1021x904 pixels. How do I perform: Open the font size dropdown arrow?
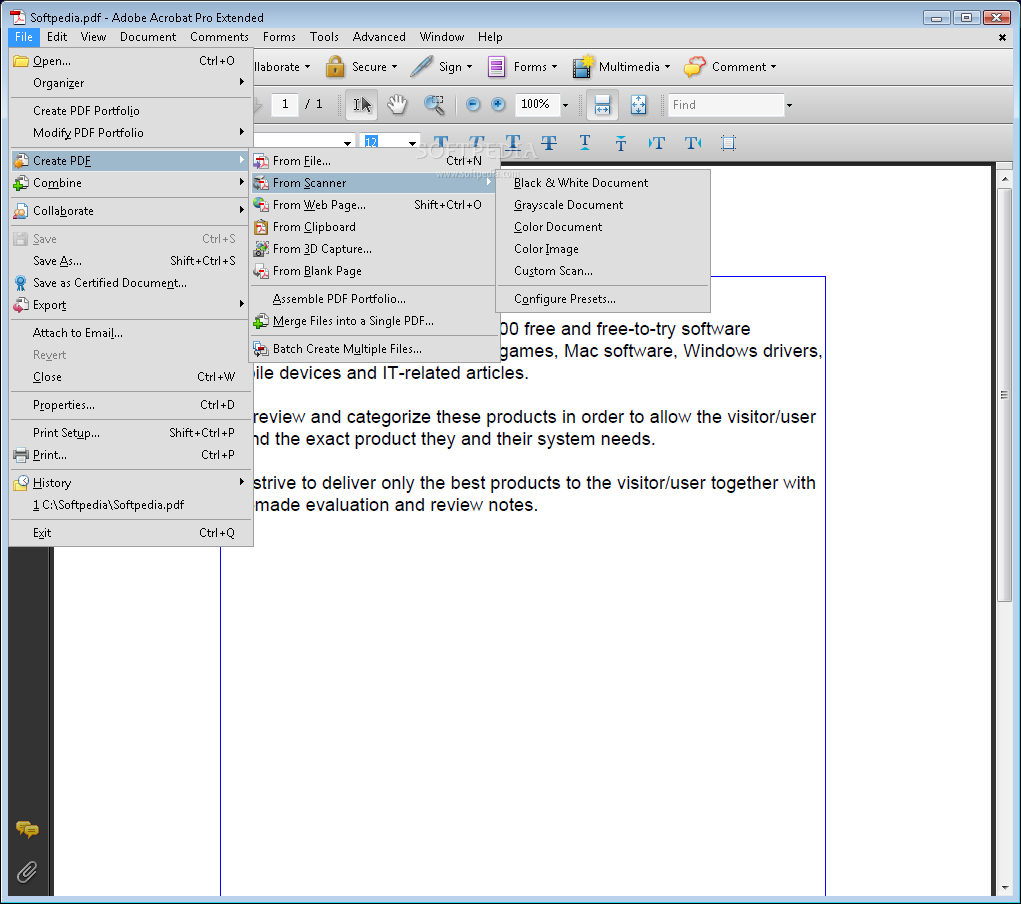click(412, 143)
